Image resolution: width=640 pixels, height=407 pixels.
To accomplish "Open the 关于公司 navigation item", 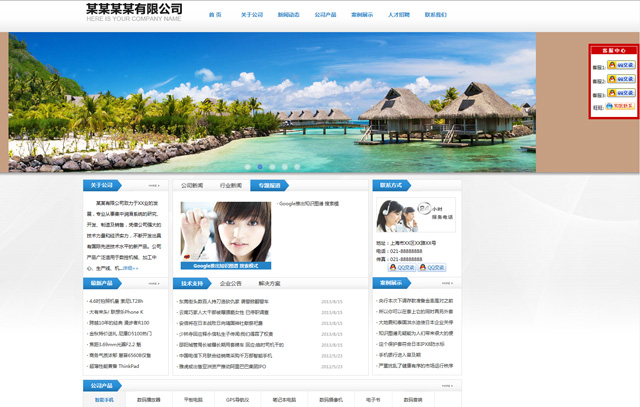I will tap(252, 15).
